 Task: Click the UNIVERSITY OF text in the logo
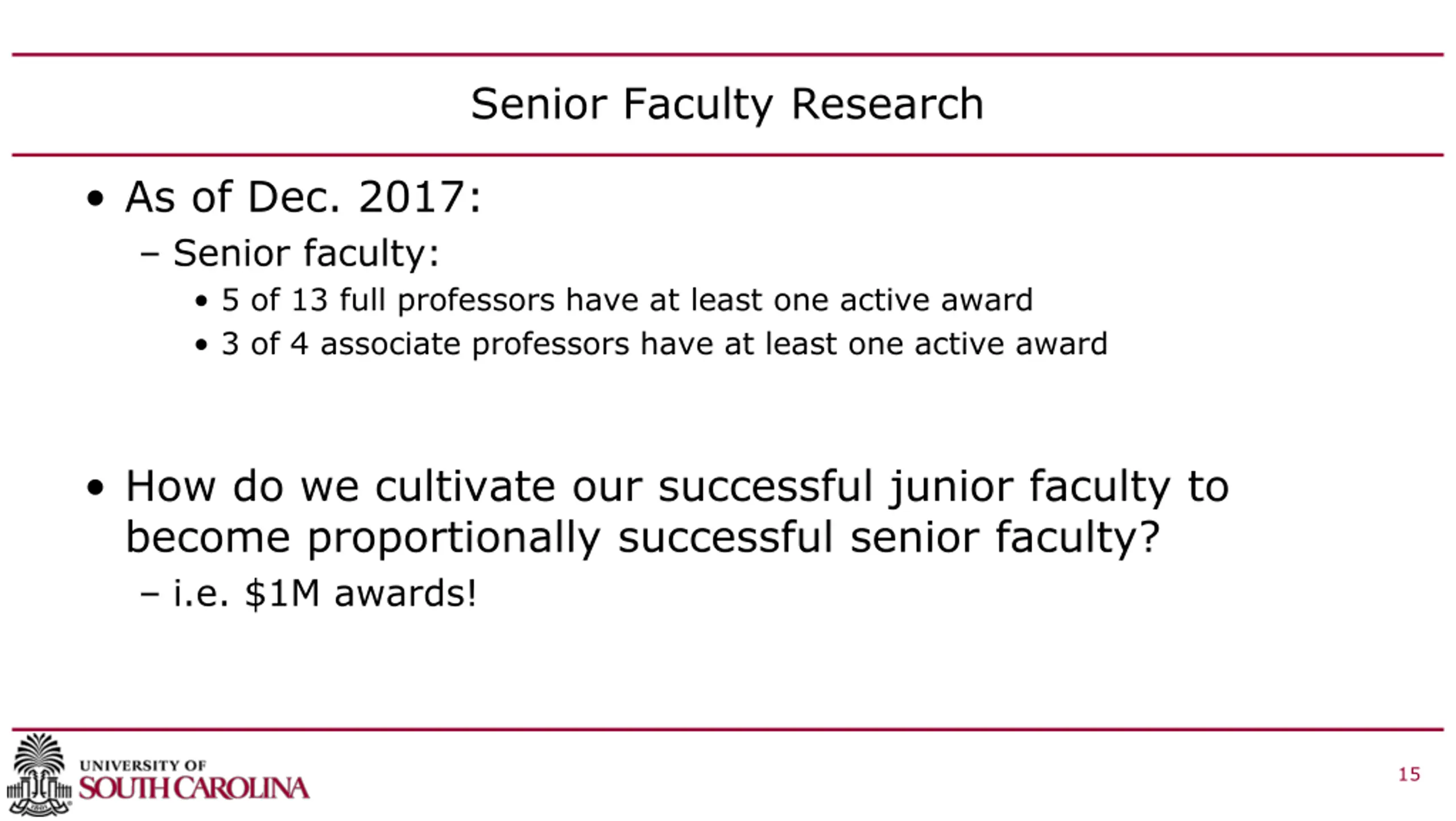point(143,765)
